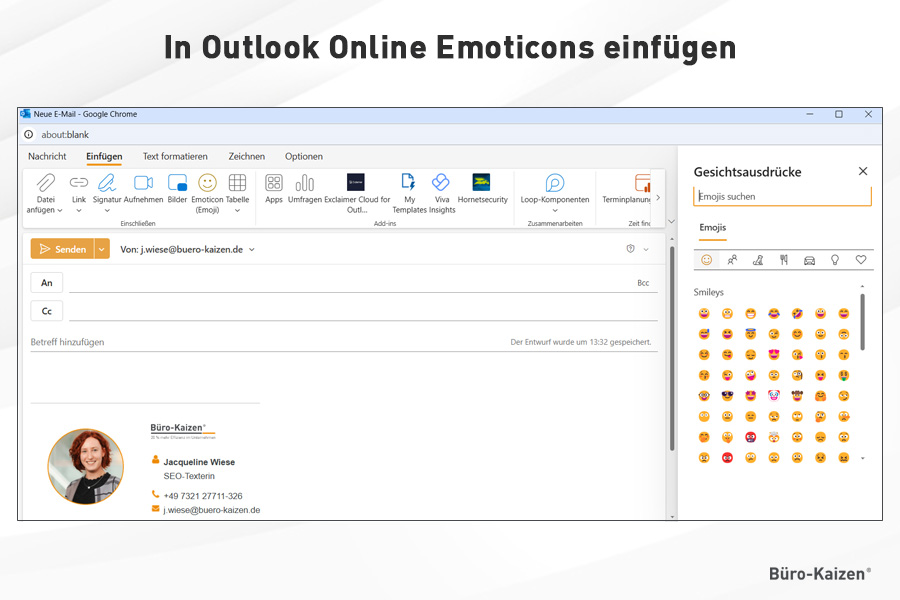Screen dimensions: 900x600
Task: Click the Aufnehmen video camera icon
Action: point(143,183)
